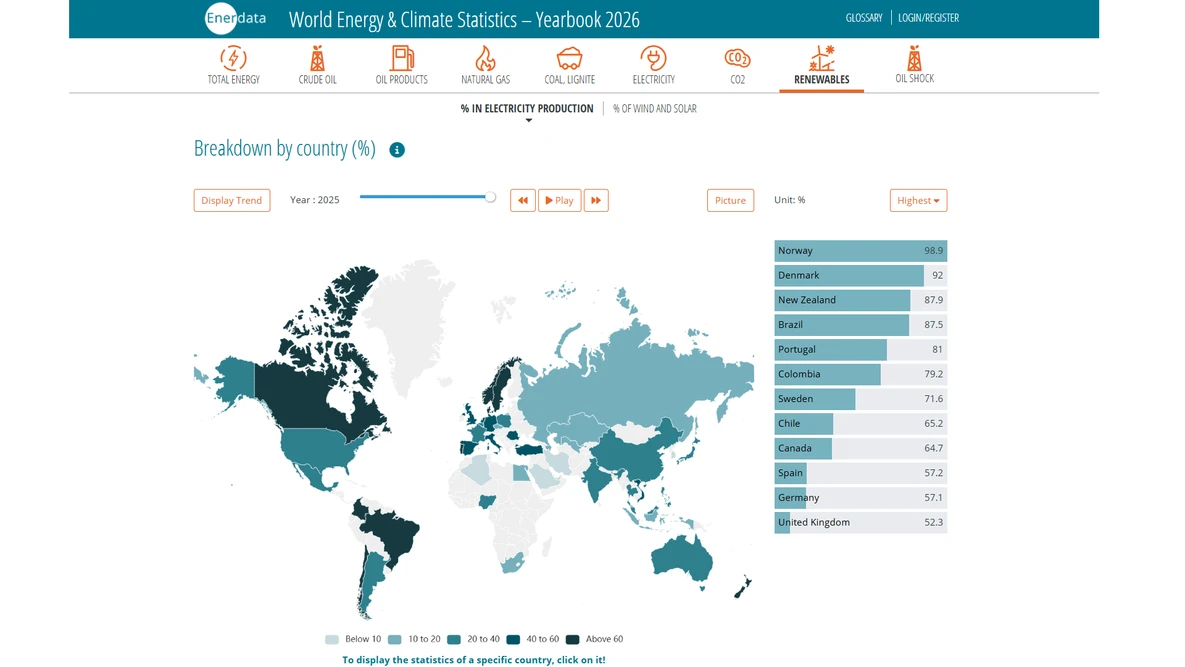Click the info icon beside Breakdown by country

(397, 150)
